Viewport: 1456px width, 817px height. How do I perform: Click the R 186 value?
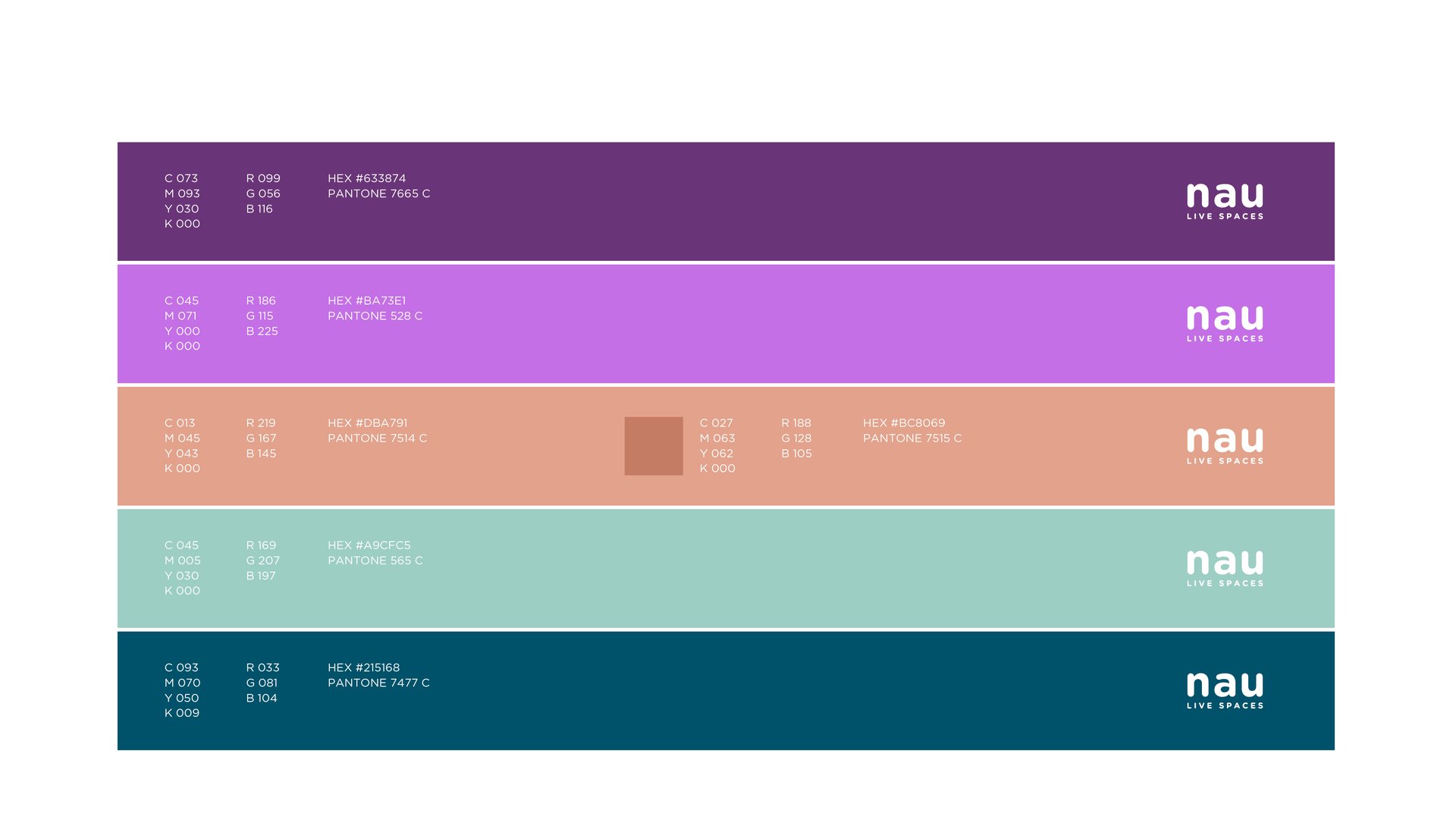coord(261,300)
